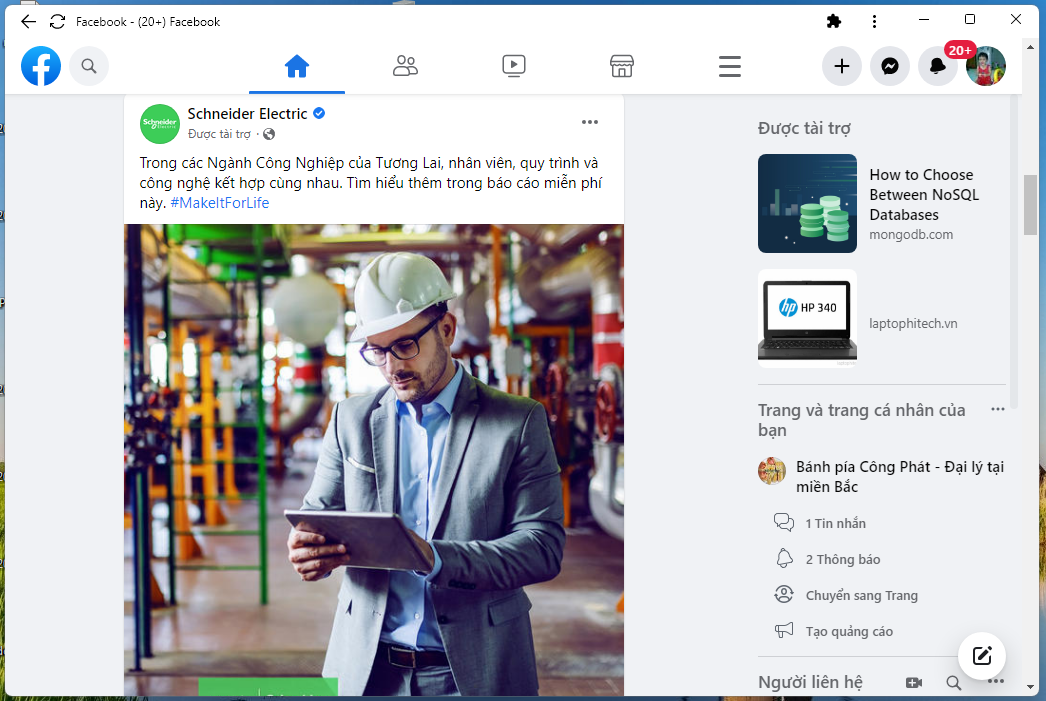Click Tạo quảng cáo create ad
Screen dimensions: 1046x701
click(x=849, y=632)
